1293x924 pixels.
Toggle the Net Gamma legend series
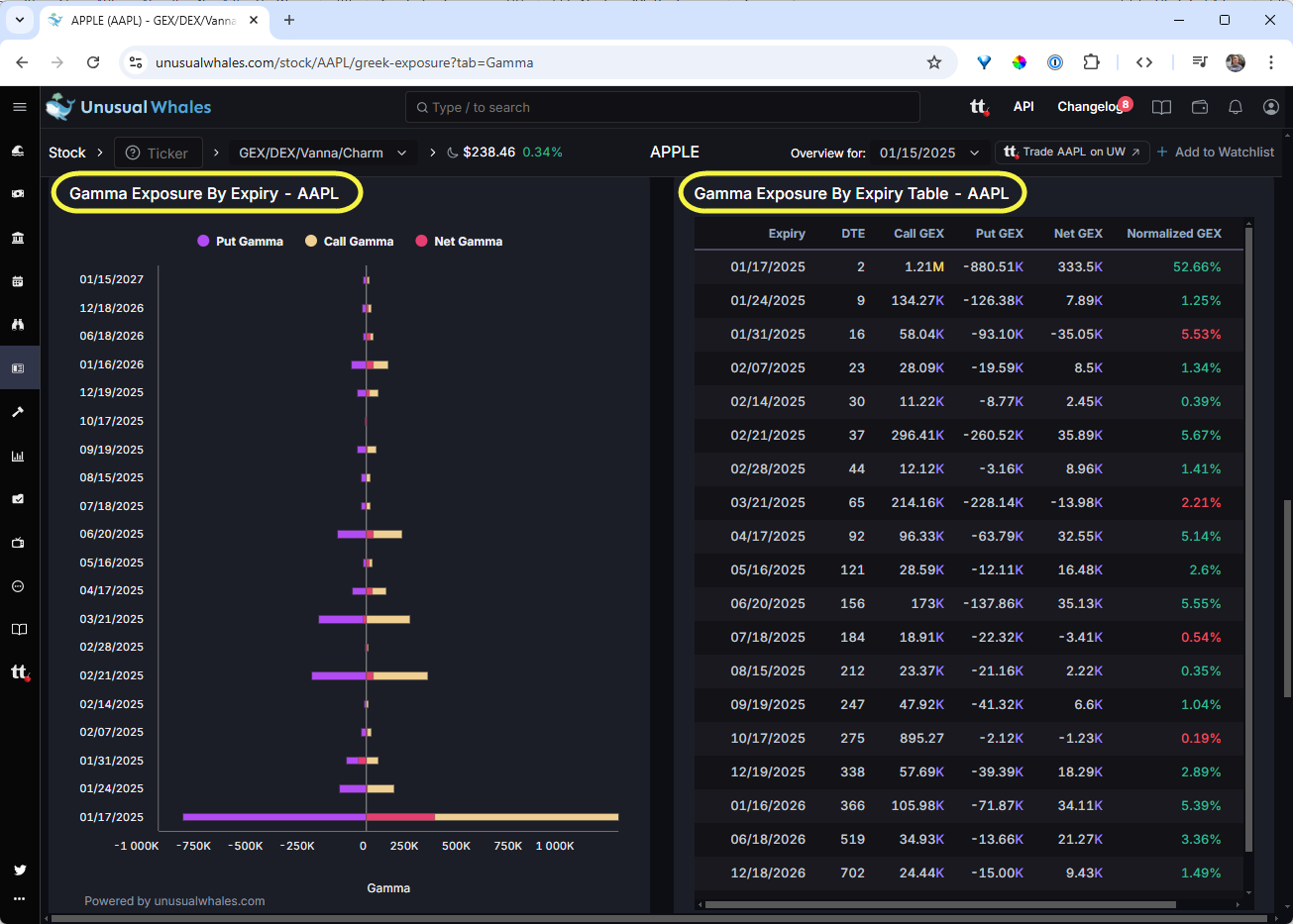pos(459,241)
